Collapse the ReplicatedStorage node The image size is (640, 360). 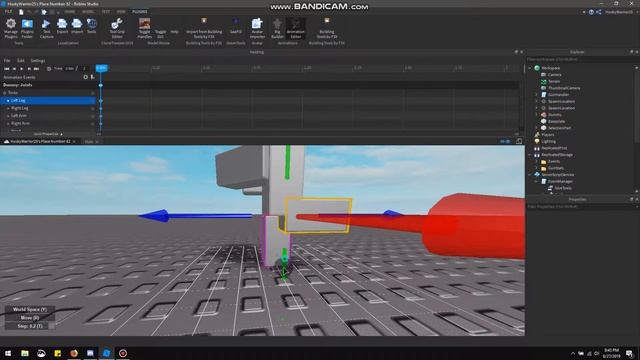coord(530,155)
